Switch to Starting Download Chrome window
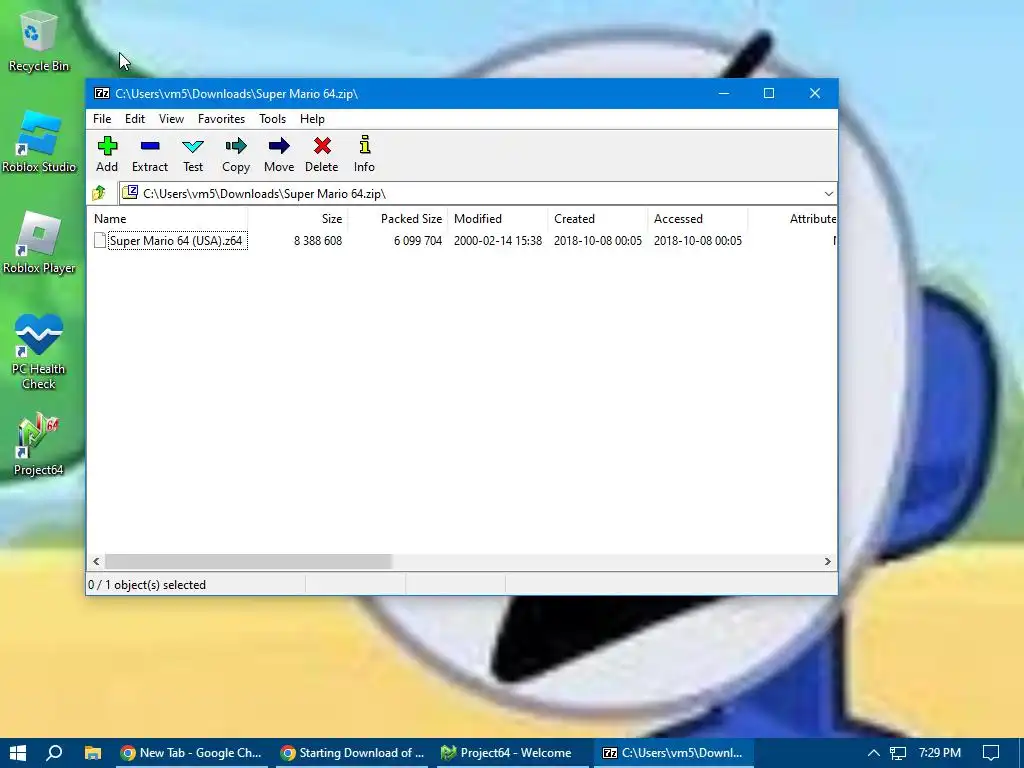Image resolution: width=1024 pixels, height=768 pixels. [x=353, y=753]
